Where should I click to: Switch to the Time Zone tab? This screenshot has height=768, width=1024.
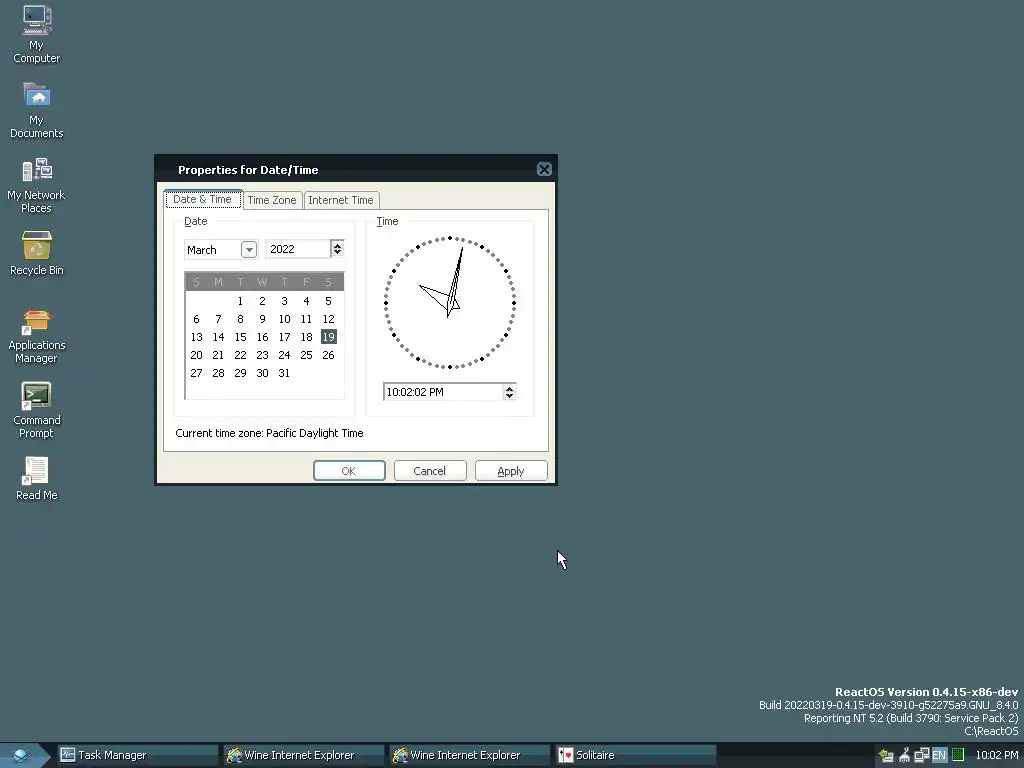click(x=272, y=200)
